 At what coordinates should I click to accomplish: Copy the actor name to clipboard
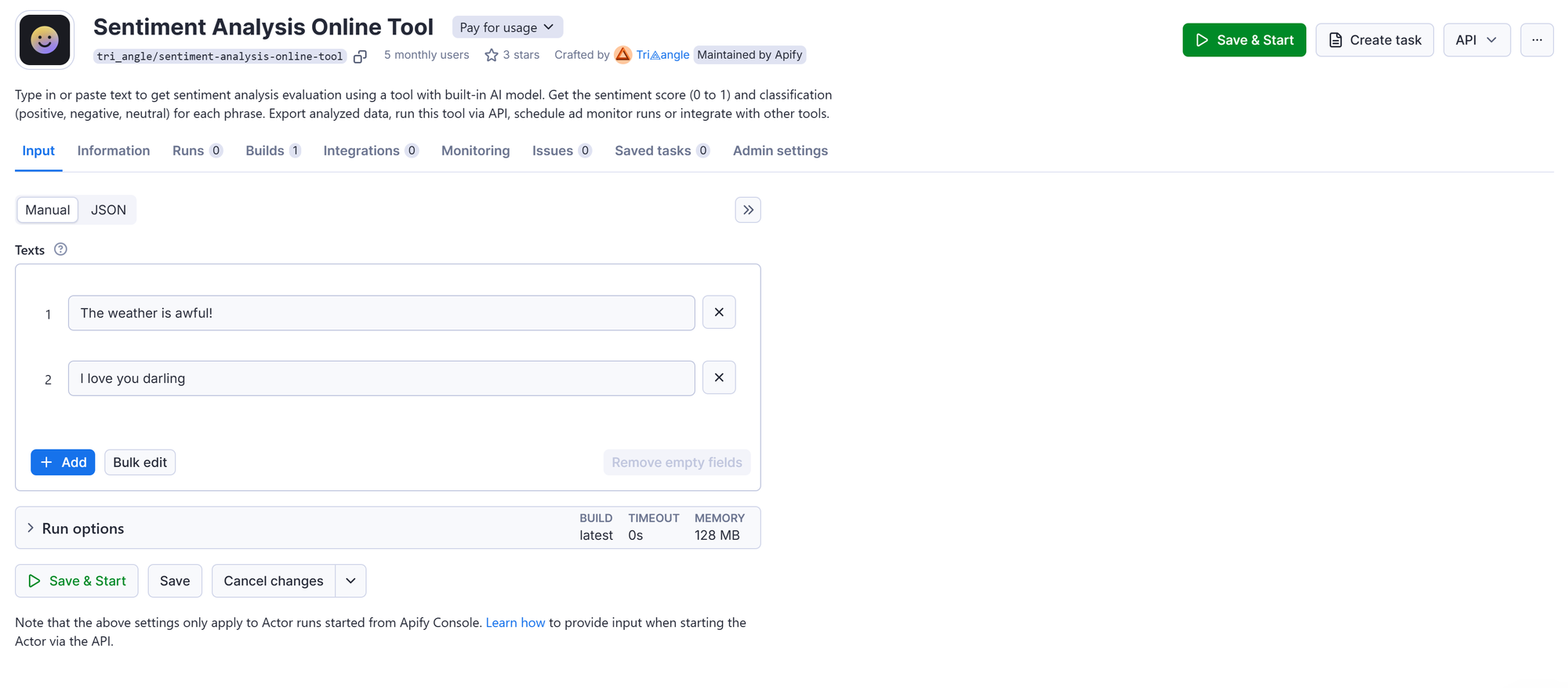pos(360,56)
